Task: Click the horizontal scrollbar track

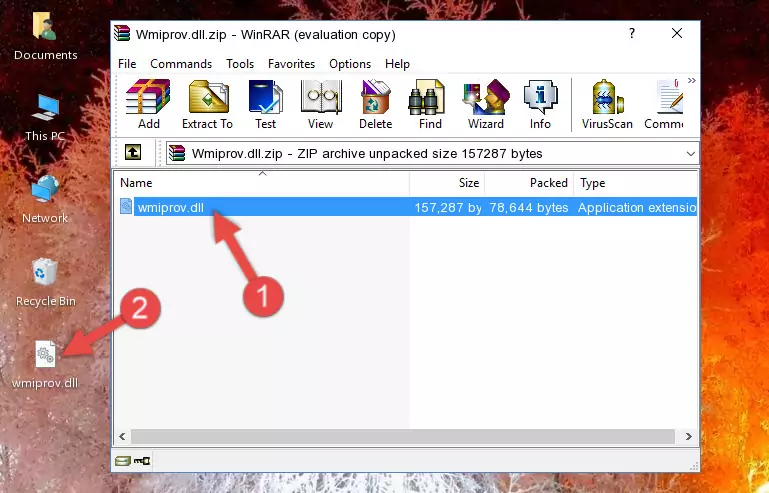Action: coord(403,436)
